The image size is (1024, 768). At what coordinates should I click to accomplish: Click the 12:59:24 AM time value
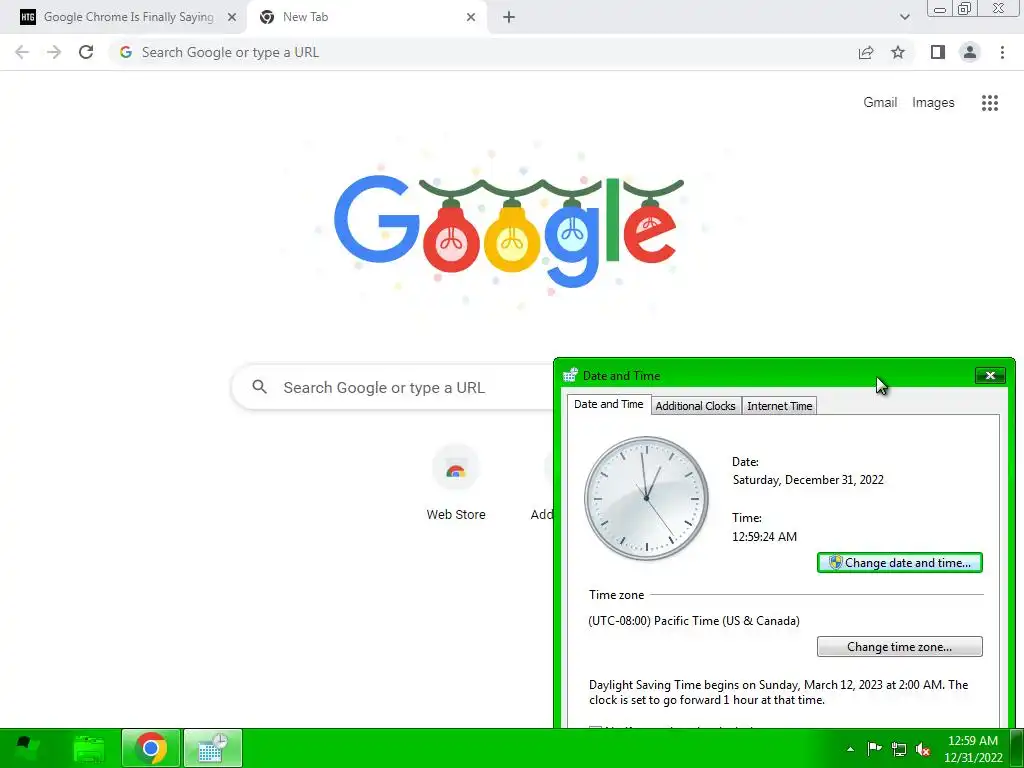pyautogui.click(x=764, y=537)
